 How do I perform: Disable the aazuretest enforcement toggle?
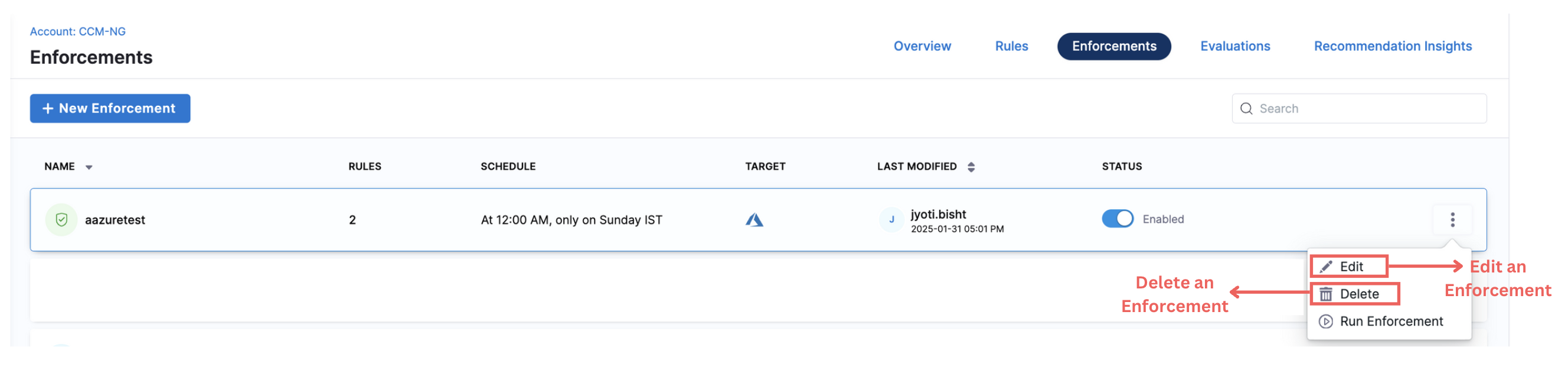(1117, 219)
